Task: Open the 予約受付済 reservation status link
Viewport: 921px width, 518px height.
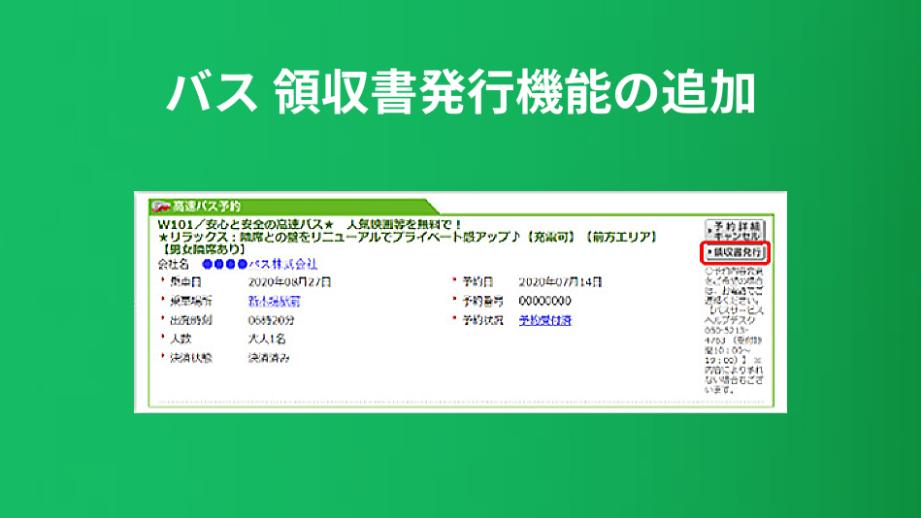Action: pos(545,320)
